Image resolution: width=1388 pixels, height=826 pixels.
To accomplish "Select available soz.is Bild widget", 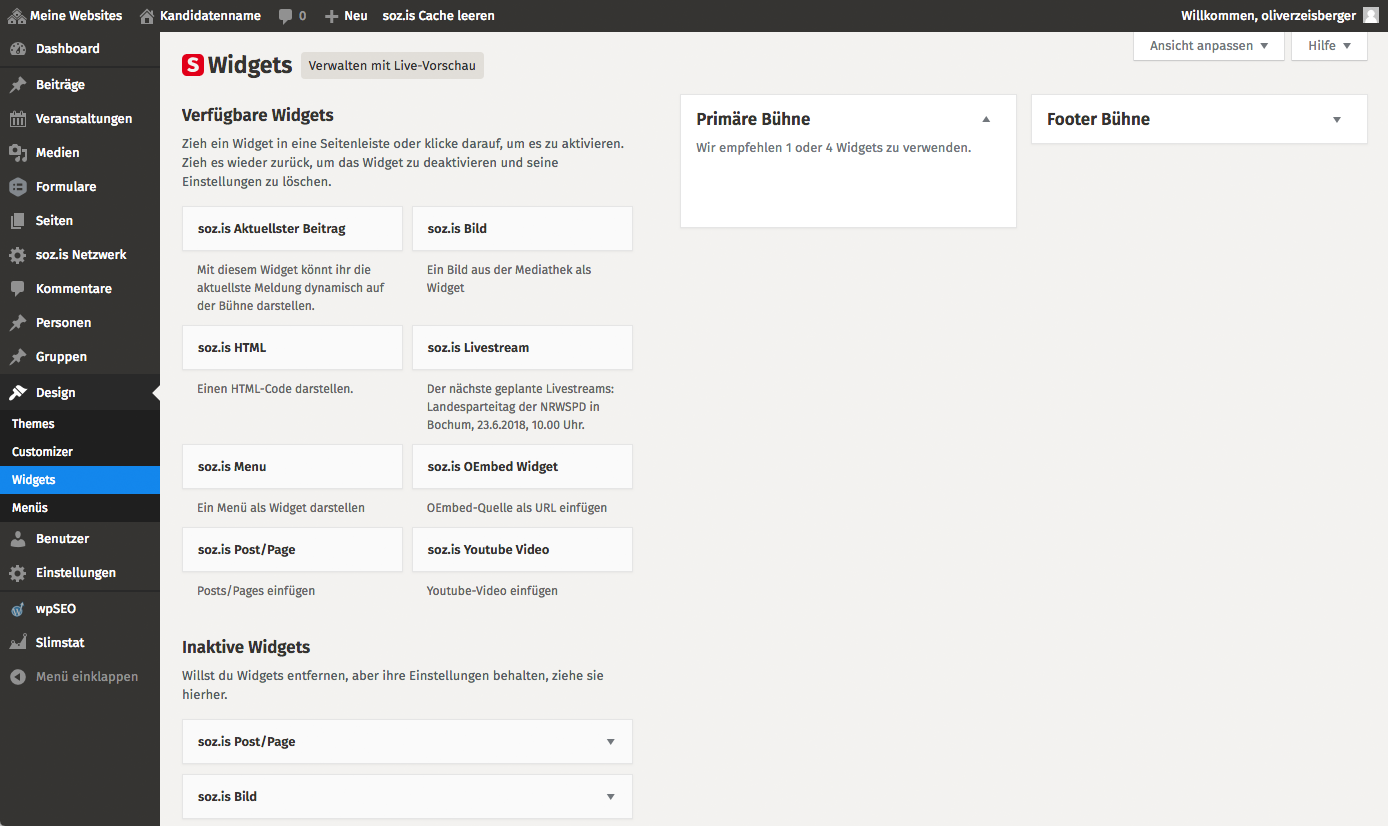I will click(522, 229).
